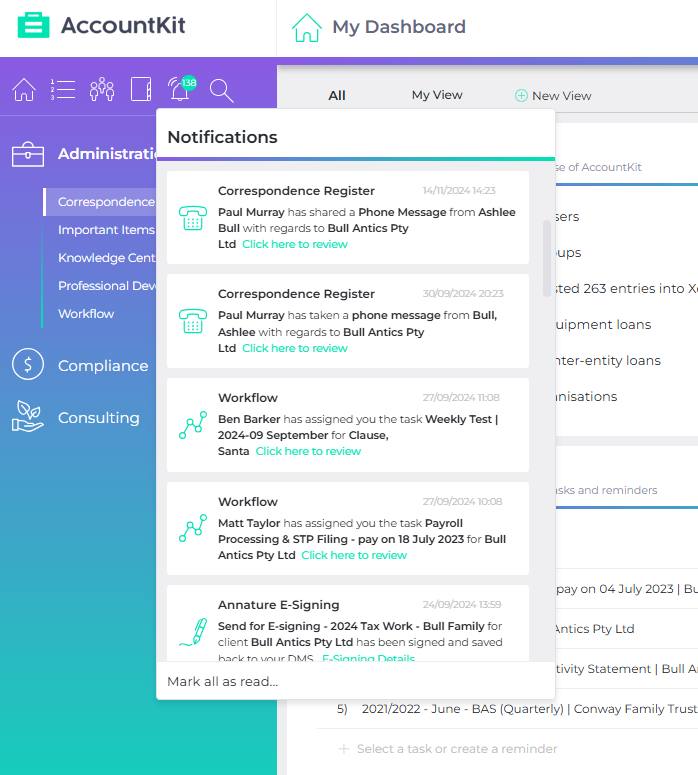Click the 30/09/2024 20:23 timestamp
The height and width of the screenshot is (775, 698).
(463, 294)
